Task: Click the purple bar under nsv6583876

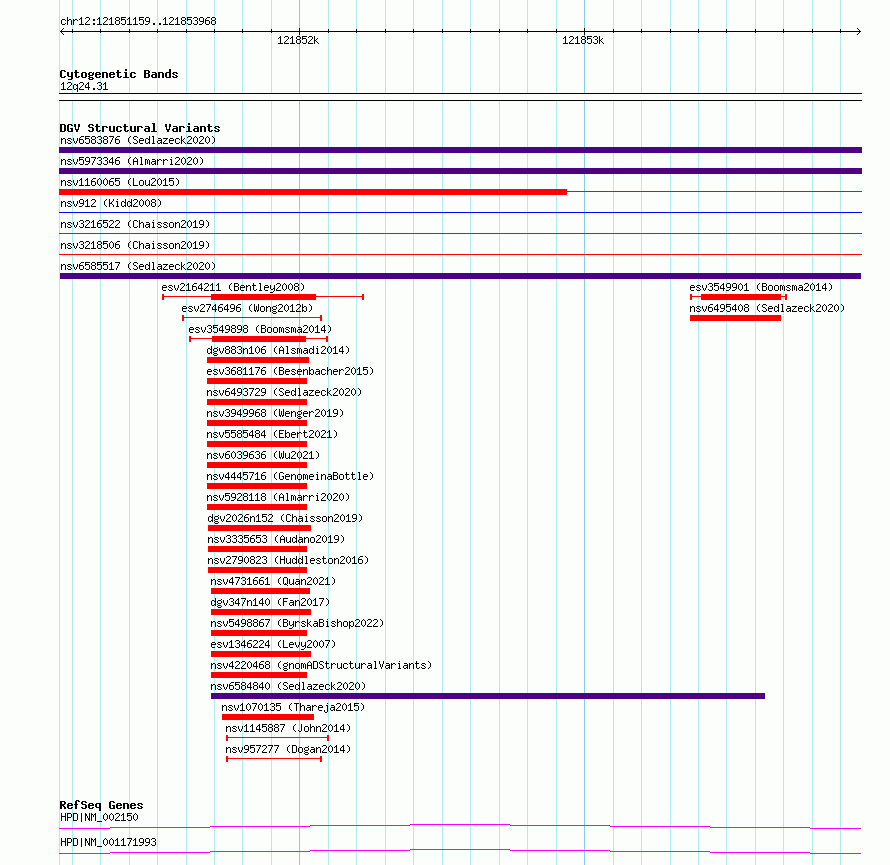Action: click(x=460, y=150)
